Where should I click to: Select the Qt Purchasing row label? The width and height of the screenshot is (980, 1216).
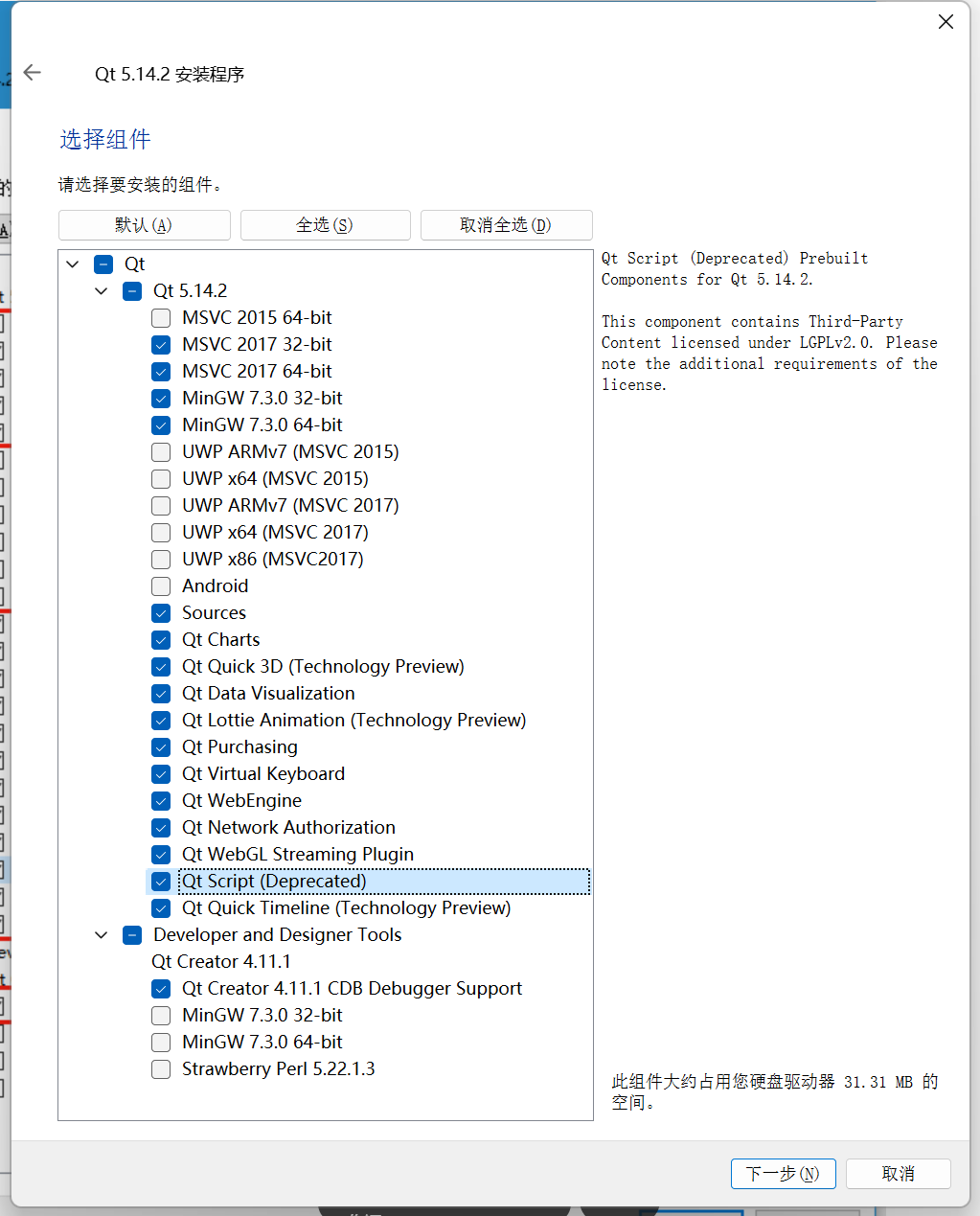click(x=240, y=746)
